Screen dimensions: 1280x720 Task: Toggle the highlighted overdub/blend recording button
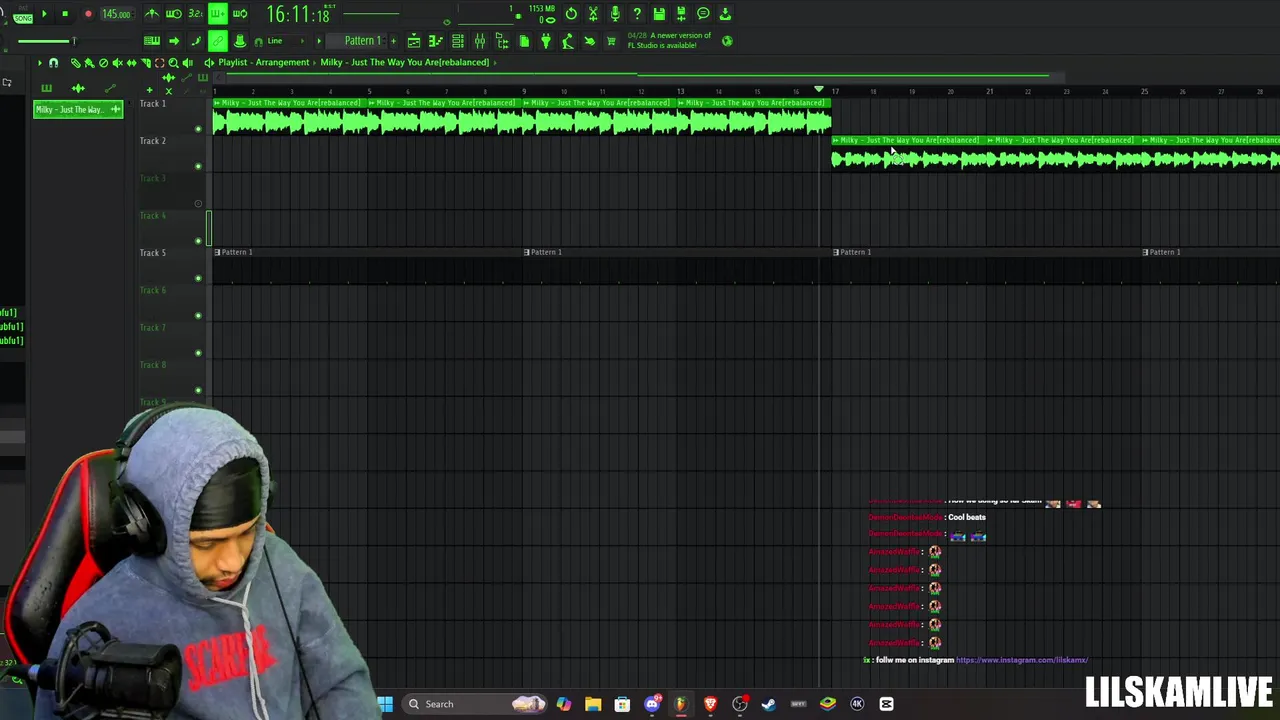218,14
